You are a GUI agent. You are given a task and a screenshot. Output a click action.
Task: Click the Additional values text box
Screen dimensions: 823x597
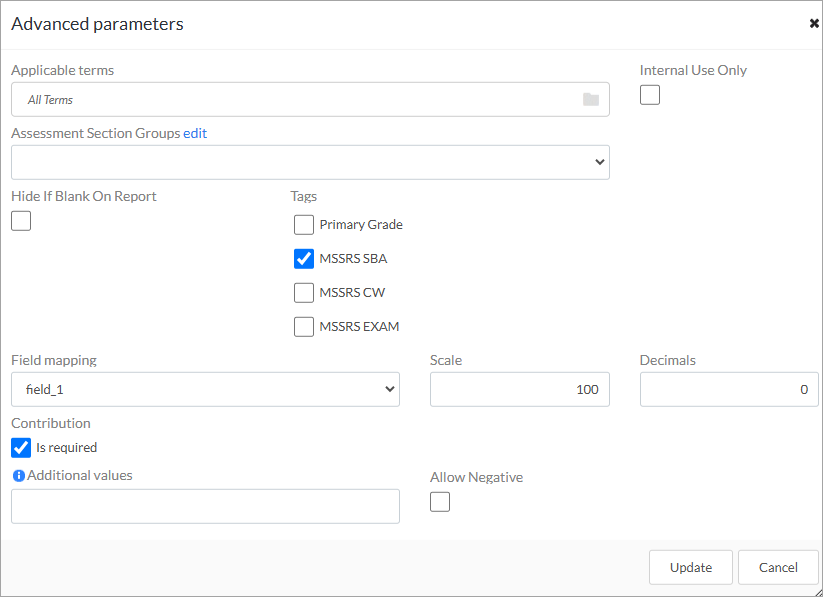click(205, 506)
